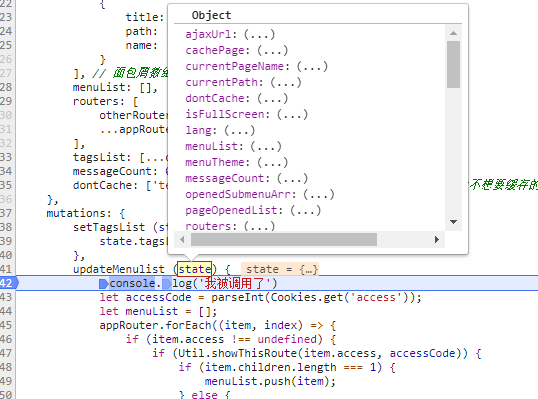
Task: Click 'routers: [' on line 29
Action: (105, 101)
